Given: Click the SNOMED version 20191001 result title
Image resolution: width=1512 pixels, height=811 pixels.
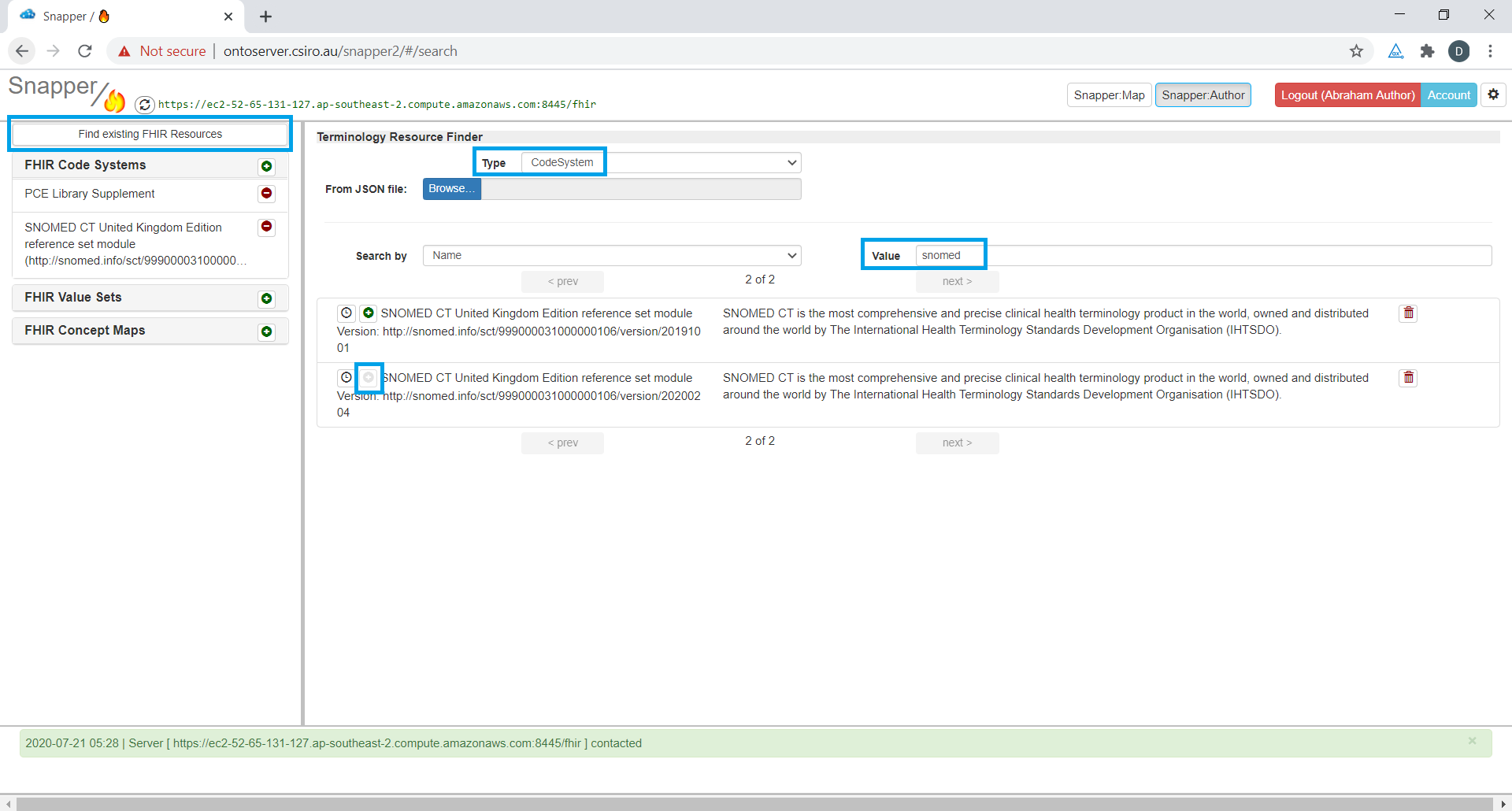Looking at the screenshot, I should (536, 313).
